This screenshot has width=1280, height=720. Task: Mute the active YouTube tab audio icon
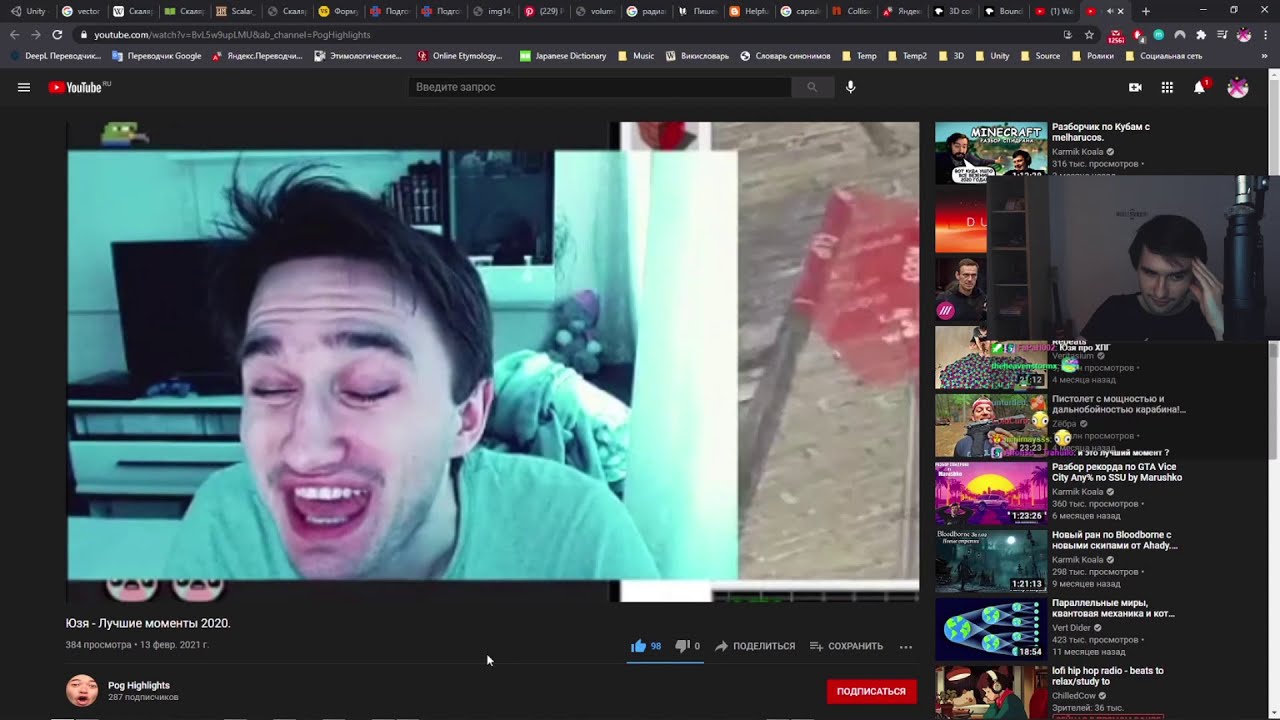coord(1109,11)
